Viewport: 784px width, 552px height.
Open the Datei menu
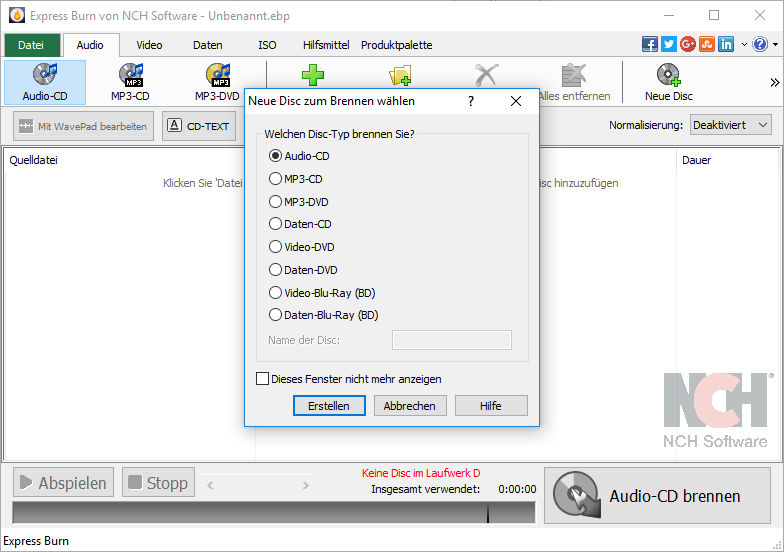pos(32,45)
